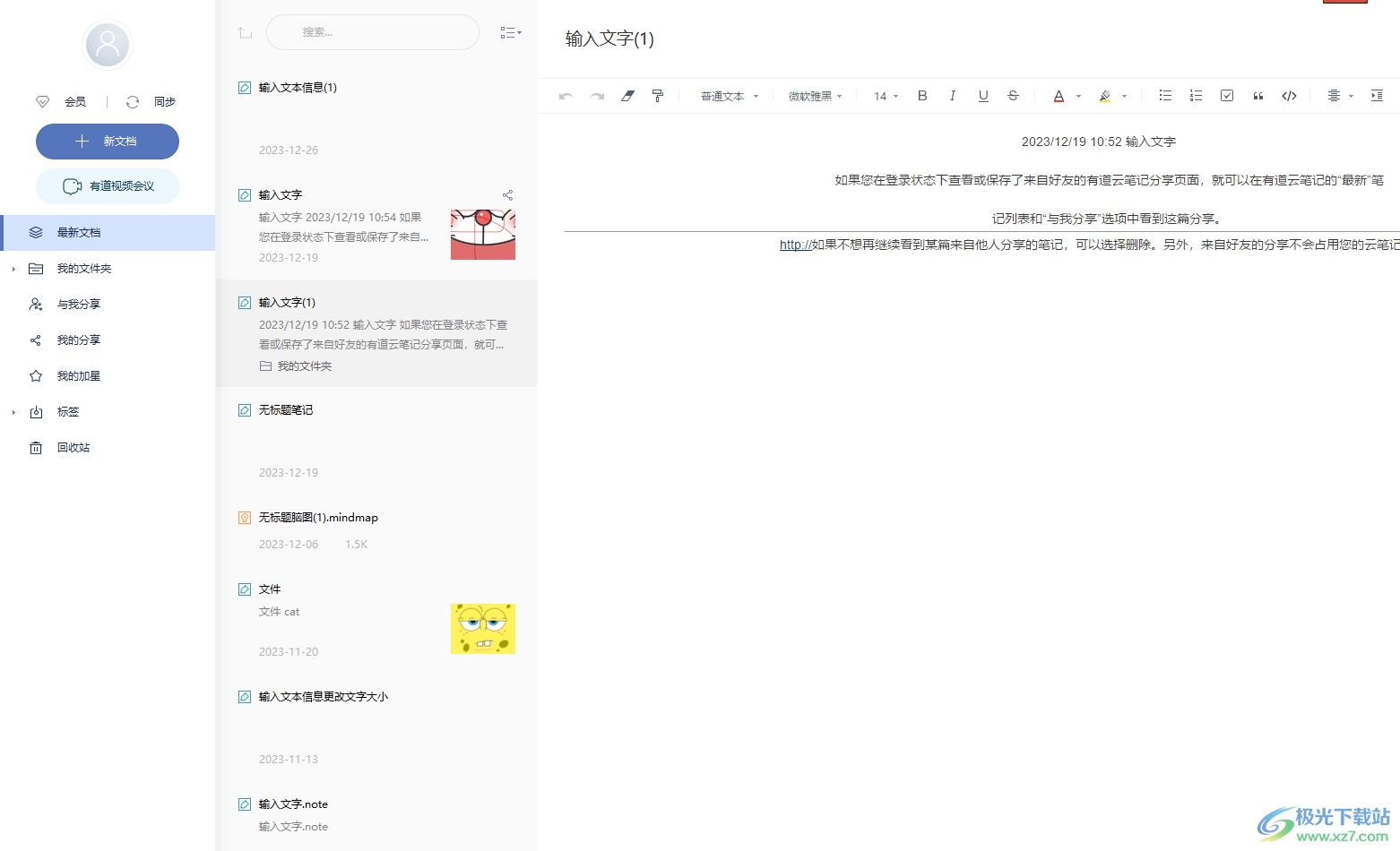Open the font color dropdown arrow
The width and height of the screenshot is (1400, 851).
(x=1078, y=96)
